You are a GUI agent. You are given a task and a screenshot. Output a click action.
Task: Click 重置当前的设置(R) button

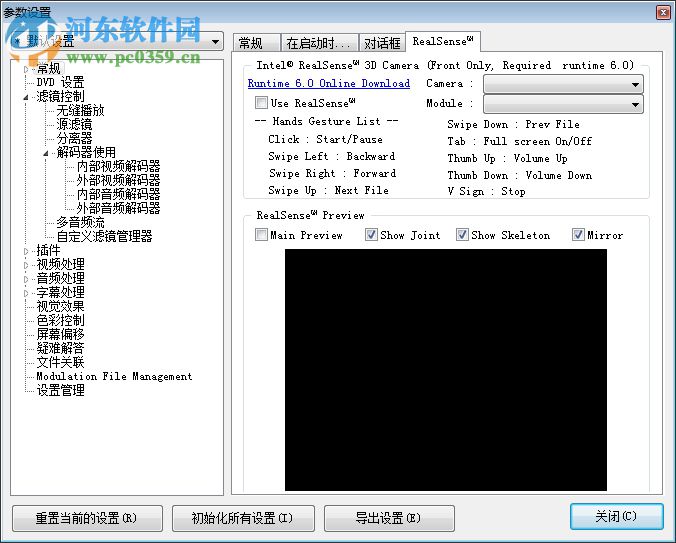pyautogui.click(x=88, y=518)
